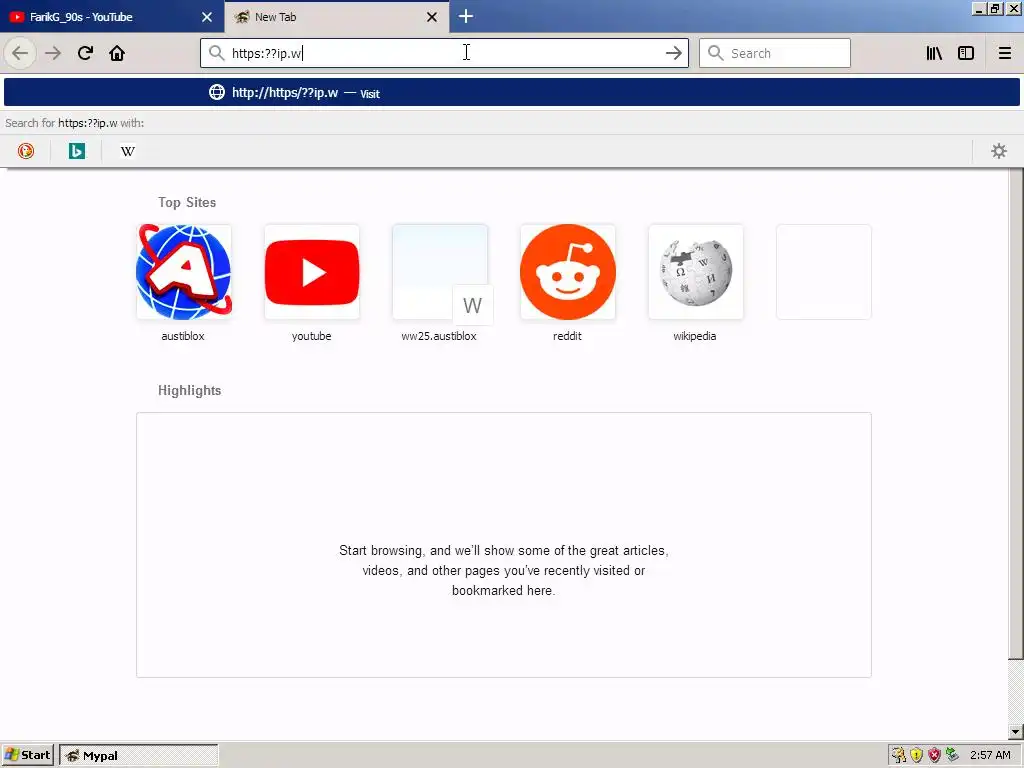
Task: Select the Mypal taskbar button
Action: (138, 756)
